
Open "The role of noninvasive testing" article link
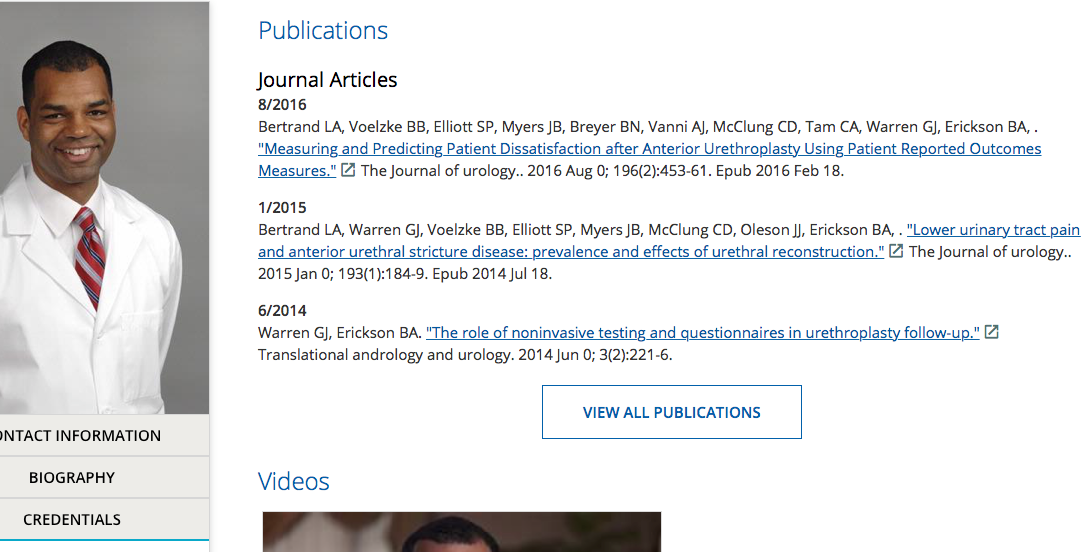pos(703,332)
